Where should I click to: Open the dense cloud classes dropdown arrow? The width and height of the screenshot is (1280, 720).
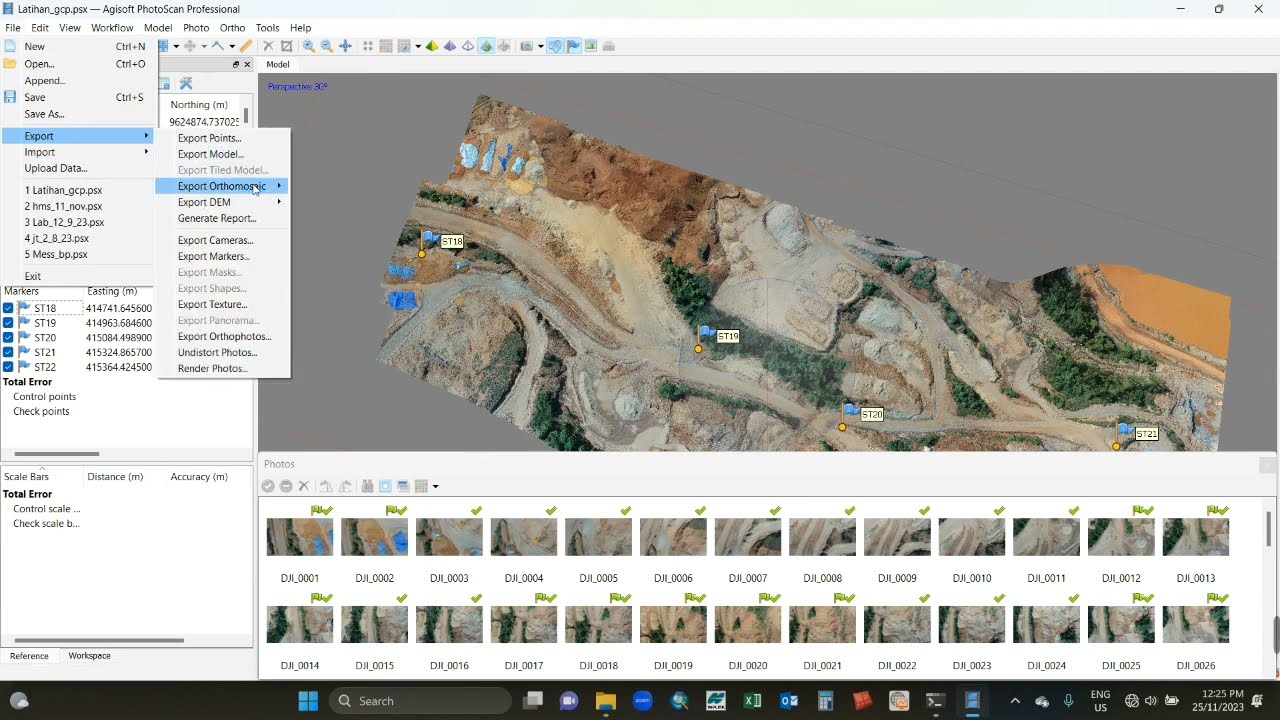coord(418,46)
